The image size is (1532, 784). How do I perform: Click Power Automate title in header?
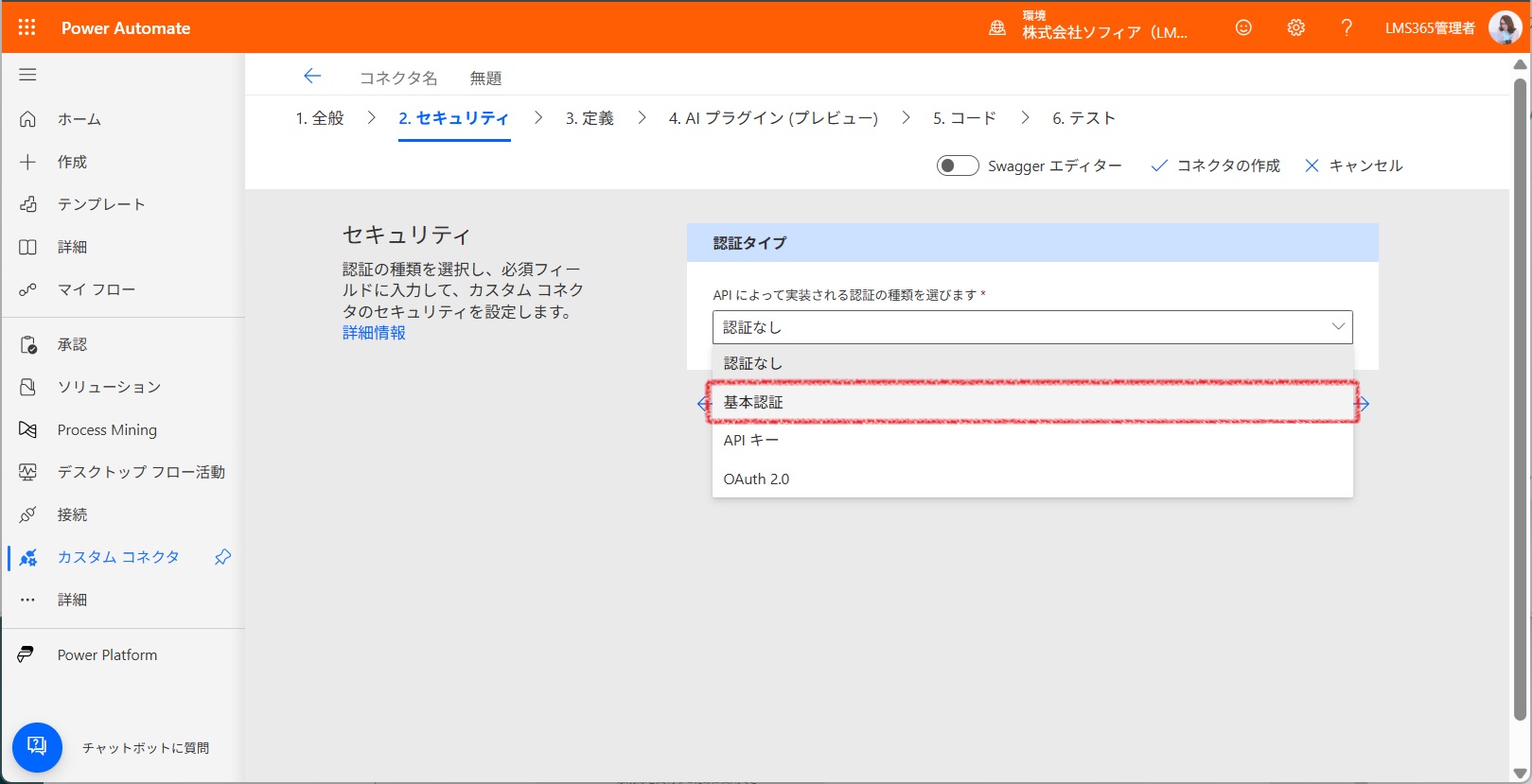[126, 28]
